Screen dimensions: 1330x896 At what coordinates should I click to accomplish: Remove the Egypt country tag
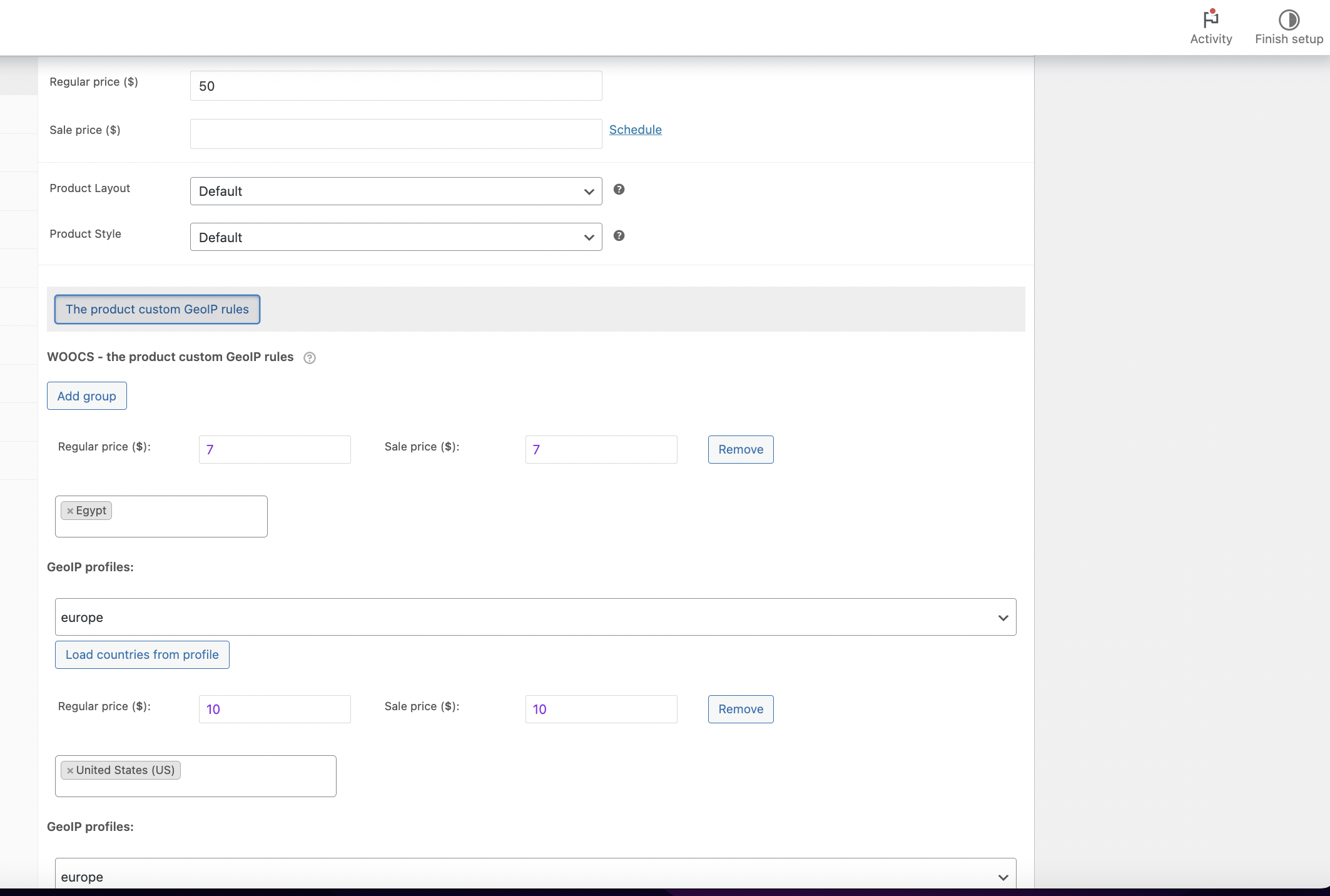tap(70, 511)
